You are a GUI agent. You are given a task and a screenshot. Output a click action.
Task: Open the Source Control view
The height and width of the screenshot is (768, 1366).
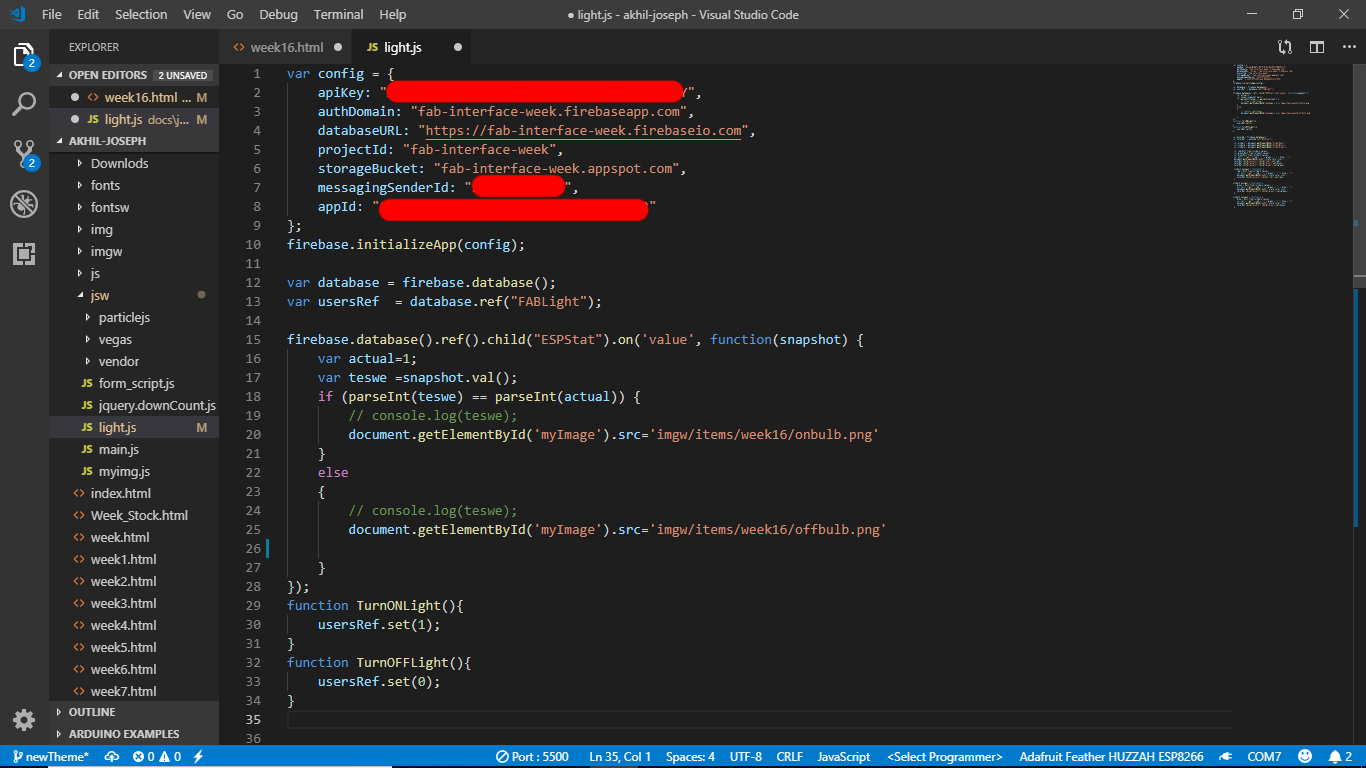[x=24, y=154]
